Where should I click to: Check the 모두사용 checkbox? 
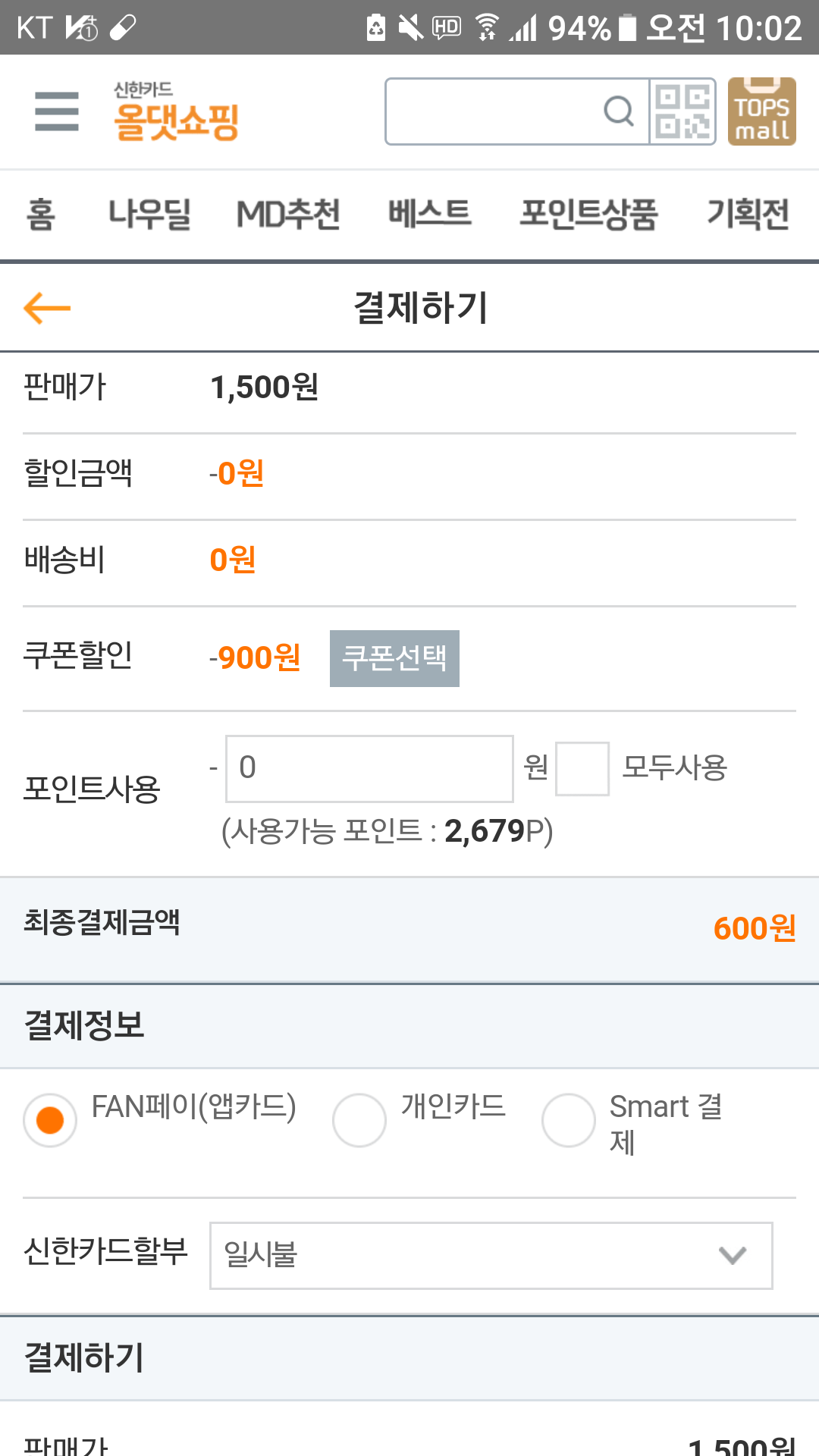[x=582, y=768]
